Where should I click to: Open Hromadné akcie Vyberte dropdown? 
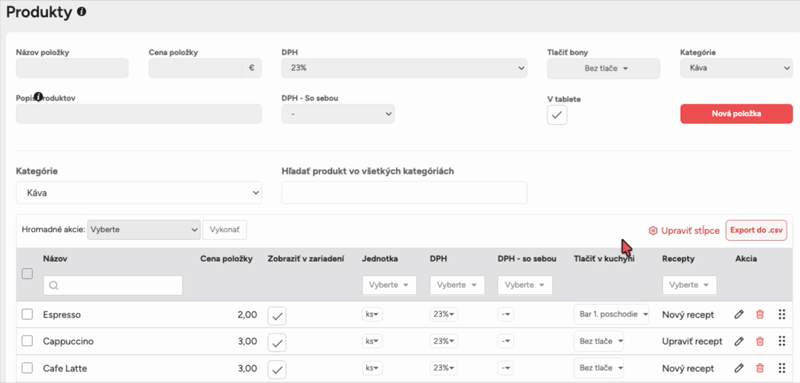coord(143,229)
